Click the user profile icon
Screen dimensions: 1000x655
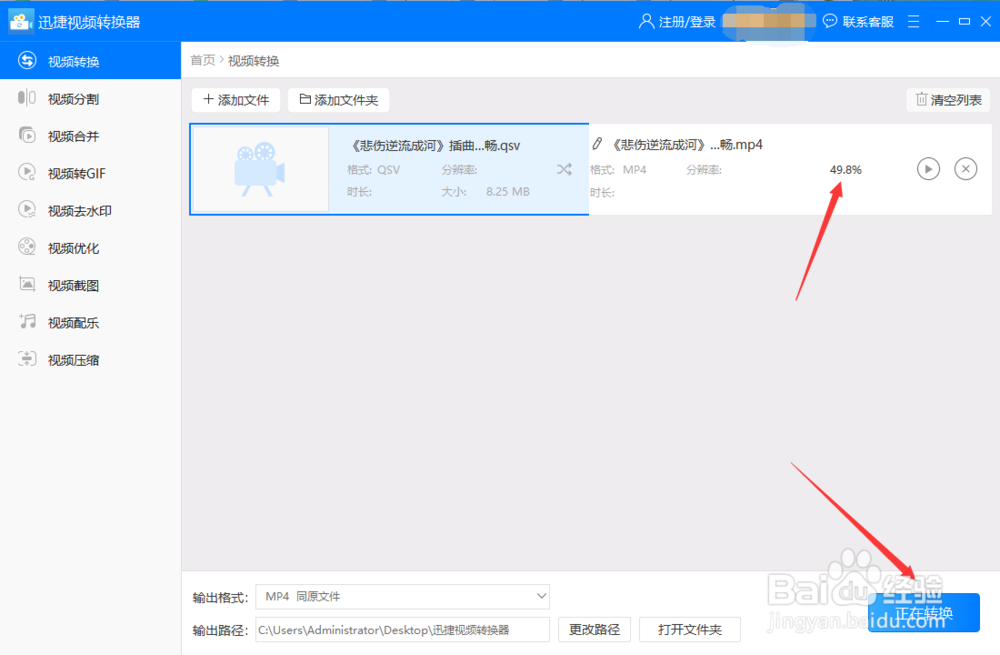pyautogui.click(x=645, y=22)
